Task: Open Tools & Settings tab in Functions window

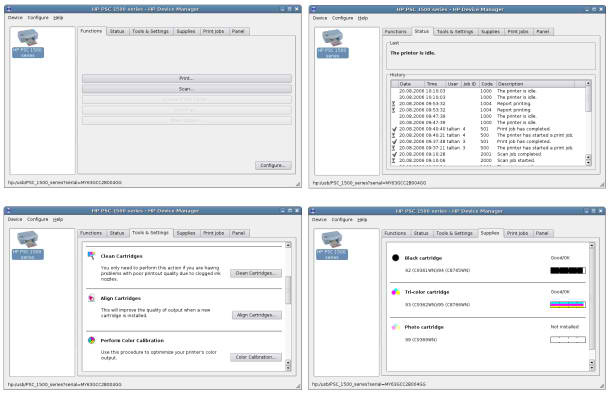Action: coord(151,32)
